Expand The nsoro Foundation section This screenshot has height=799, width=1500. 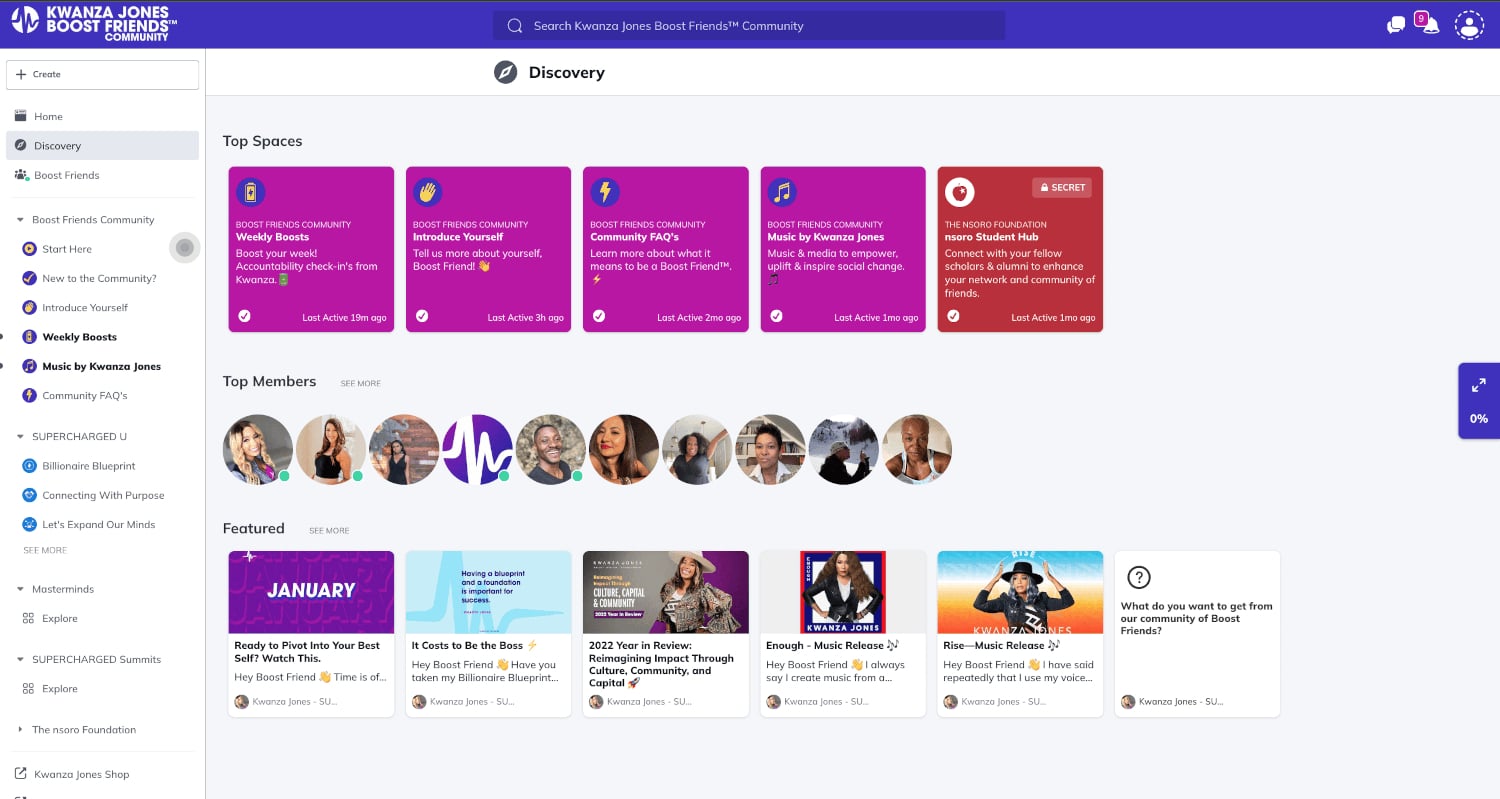click(x=20, y=730)
